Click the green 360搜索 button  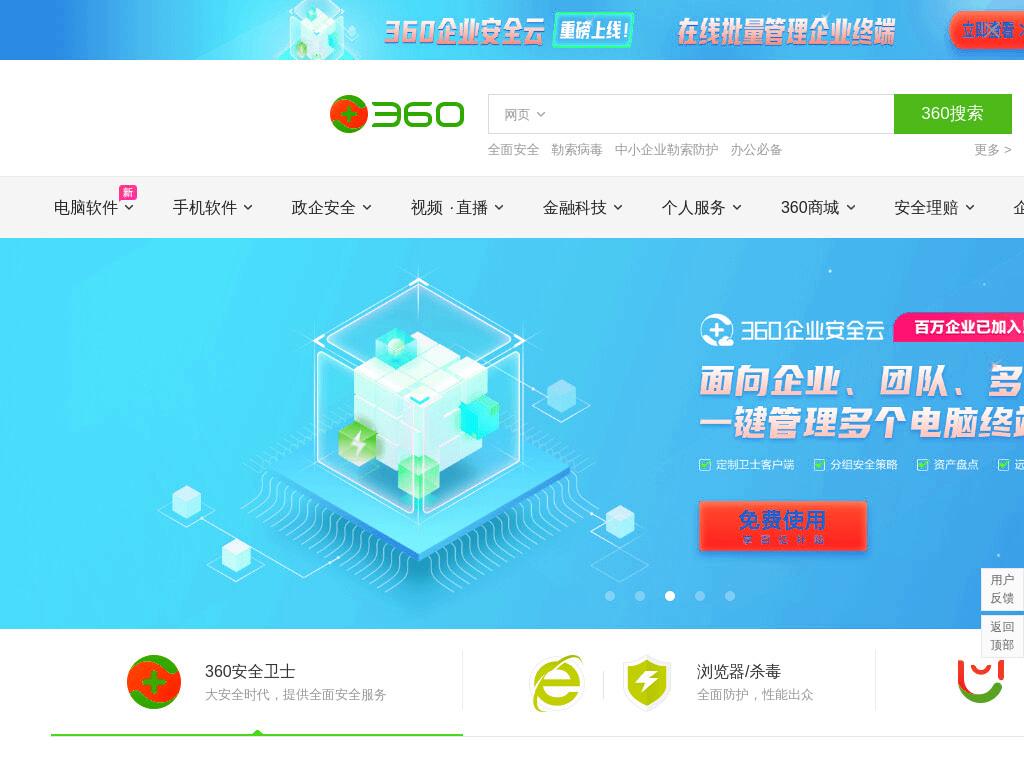click(953, 114)
